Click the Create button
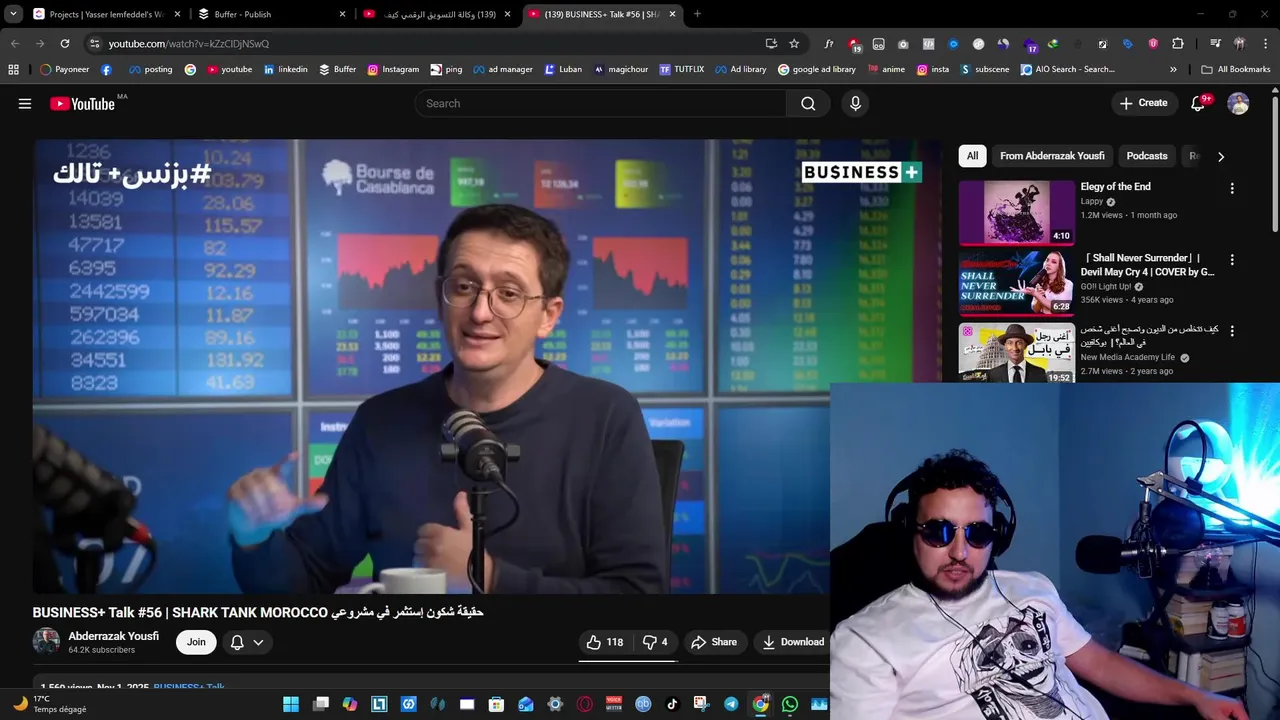 pyautogui.click(x=1143, y=103)
